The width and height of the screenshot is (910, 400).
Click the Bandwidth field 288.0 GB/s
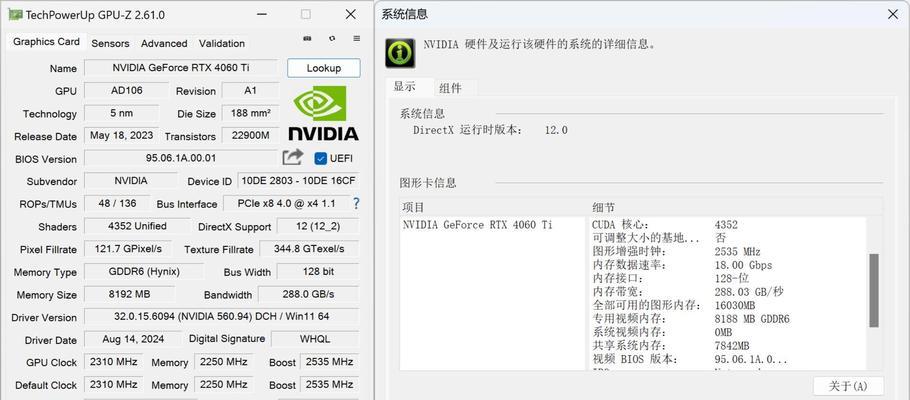tap(309, 294)
